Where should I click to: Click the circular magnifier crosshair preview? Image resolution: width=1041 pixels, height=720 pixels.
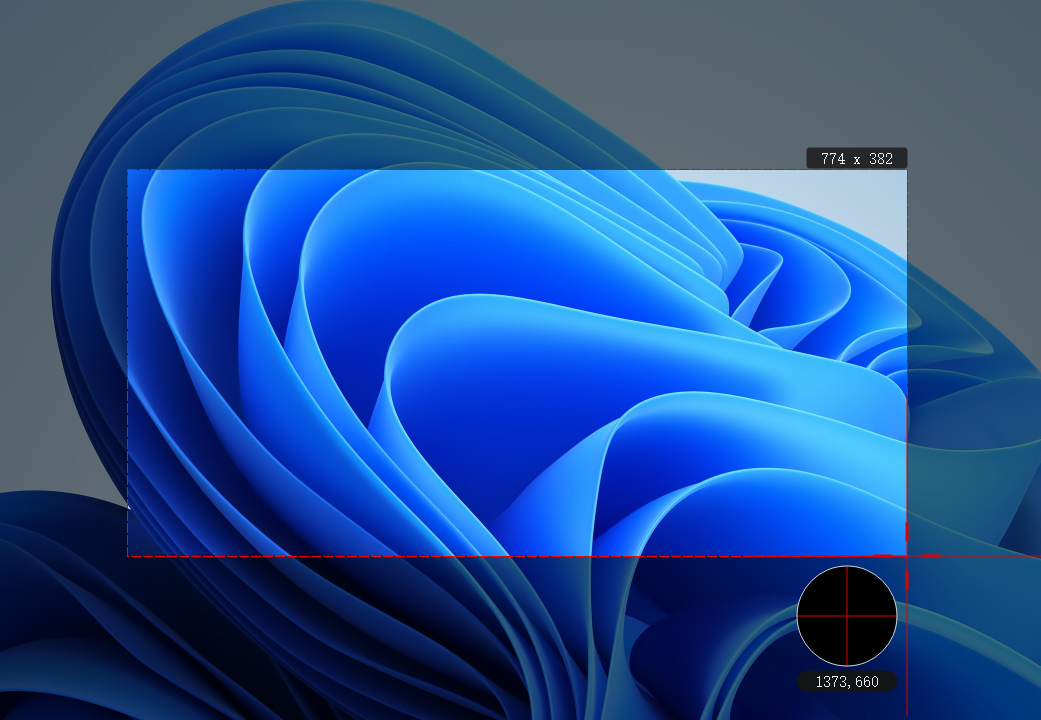pyautogui.click(x=847, y=616)
